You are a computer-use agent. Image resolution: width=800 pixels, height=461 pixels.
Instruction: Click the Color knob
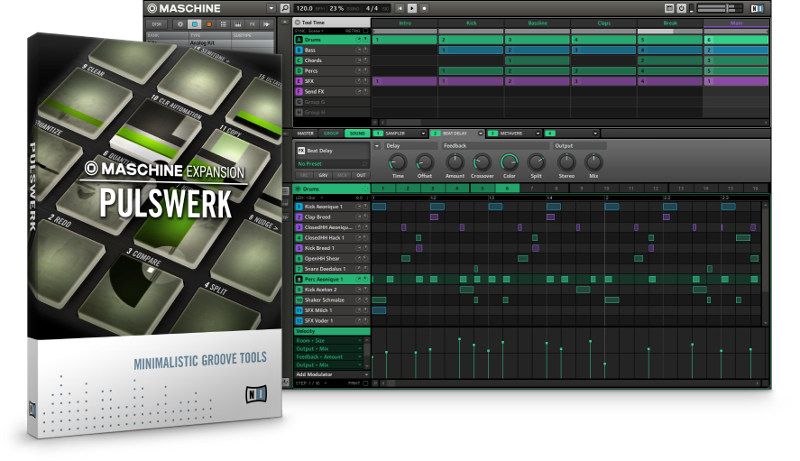(x=509, y=163)
